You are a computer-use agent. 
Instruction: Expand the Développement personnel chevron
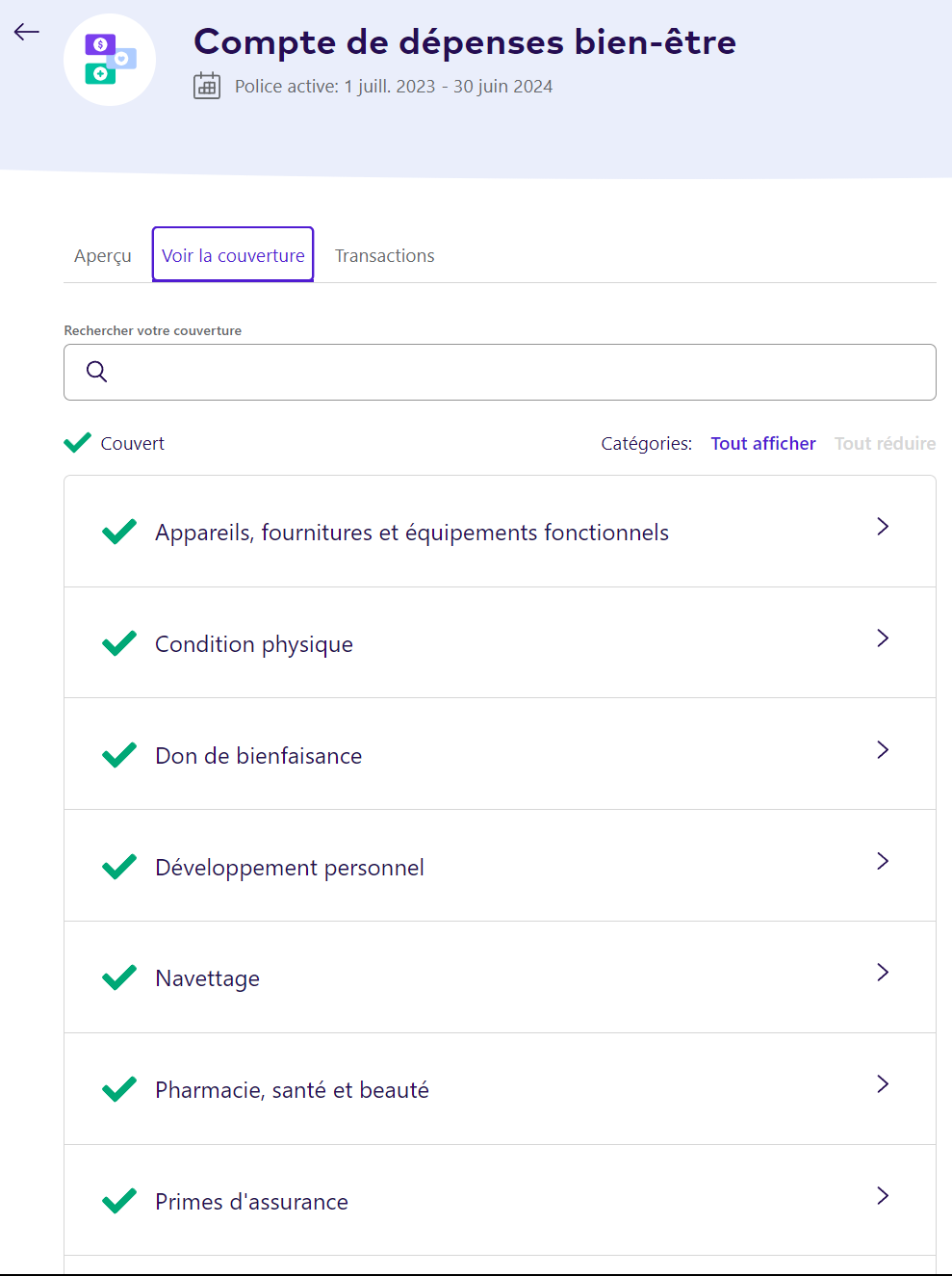tap(882, 861)
